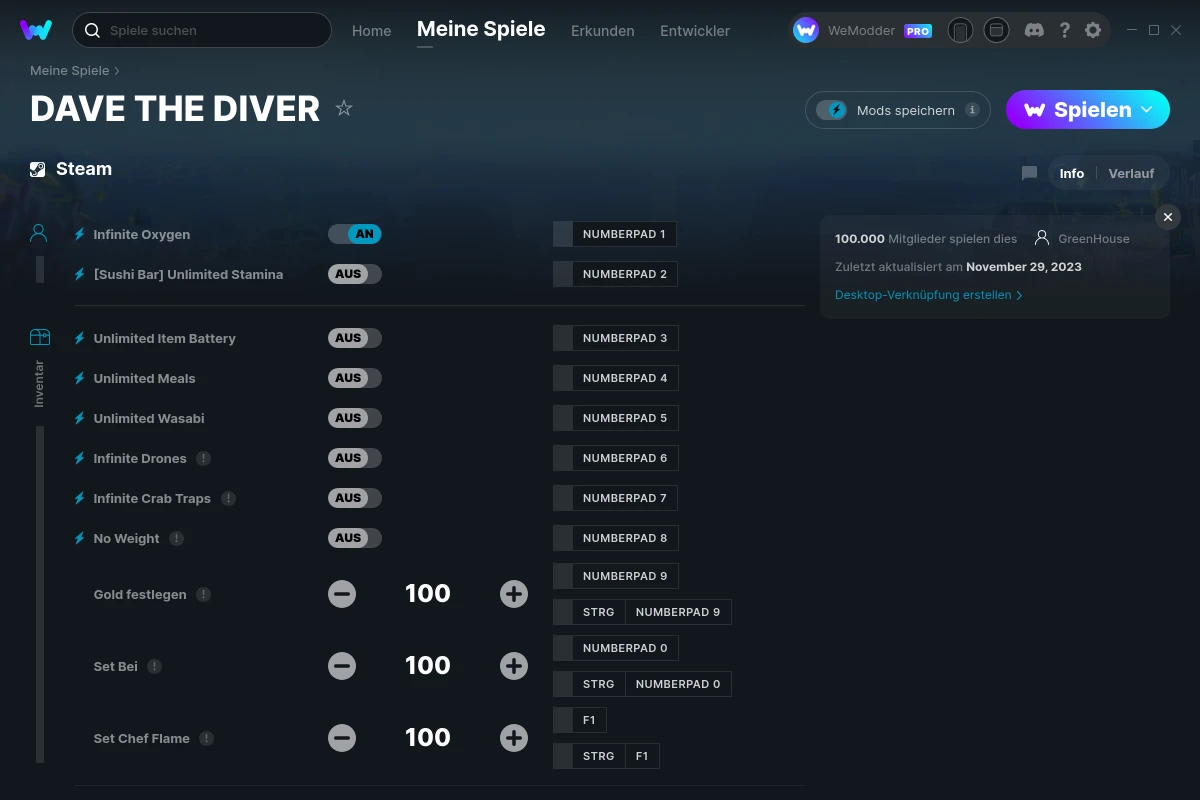Show info for No Weight

pyautogui.click(x=177, y=538)
